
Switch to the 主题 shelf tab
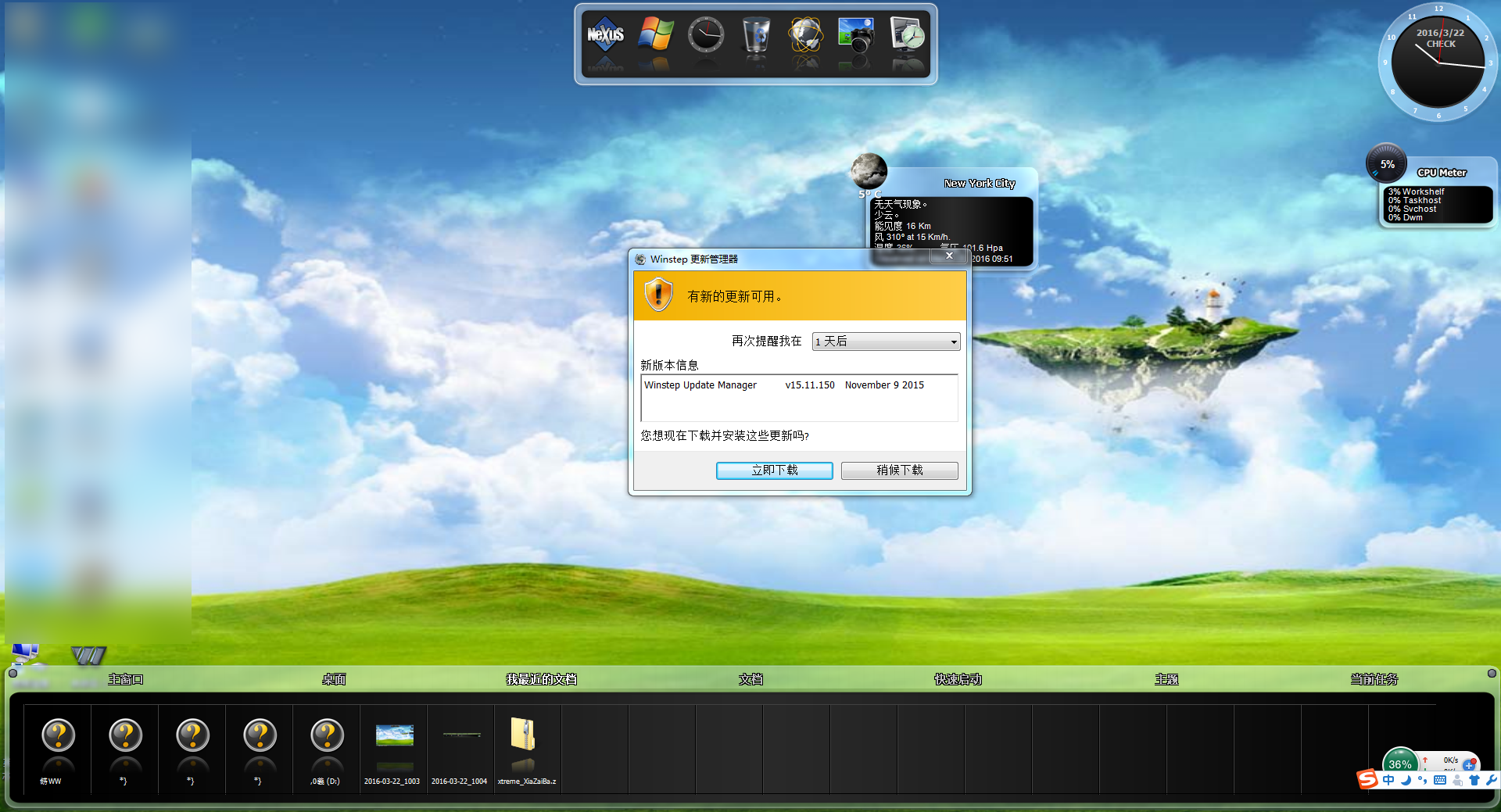[x=1166, y=680]
